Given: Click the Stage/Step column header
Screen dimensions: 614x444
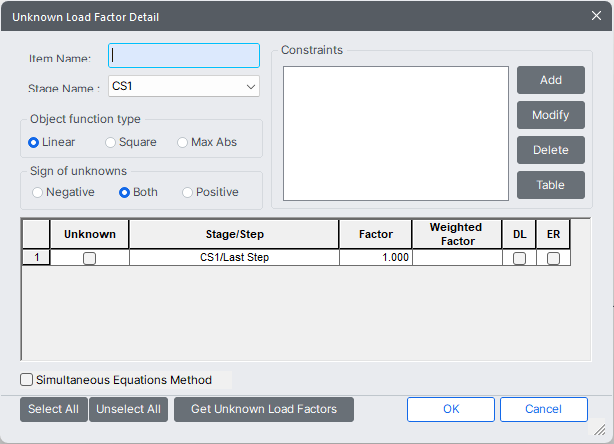Looking at the screenshot, I should [234, 234].
